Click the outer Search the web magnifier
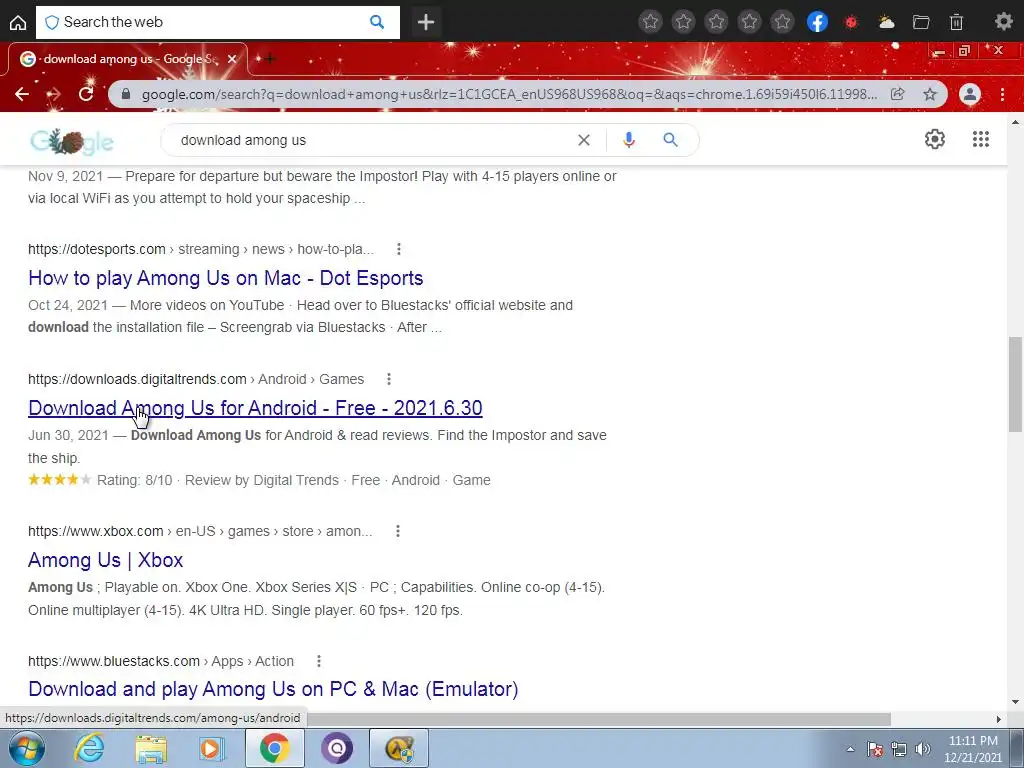1024x768 pixels. click(x=377, y=22)
